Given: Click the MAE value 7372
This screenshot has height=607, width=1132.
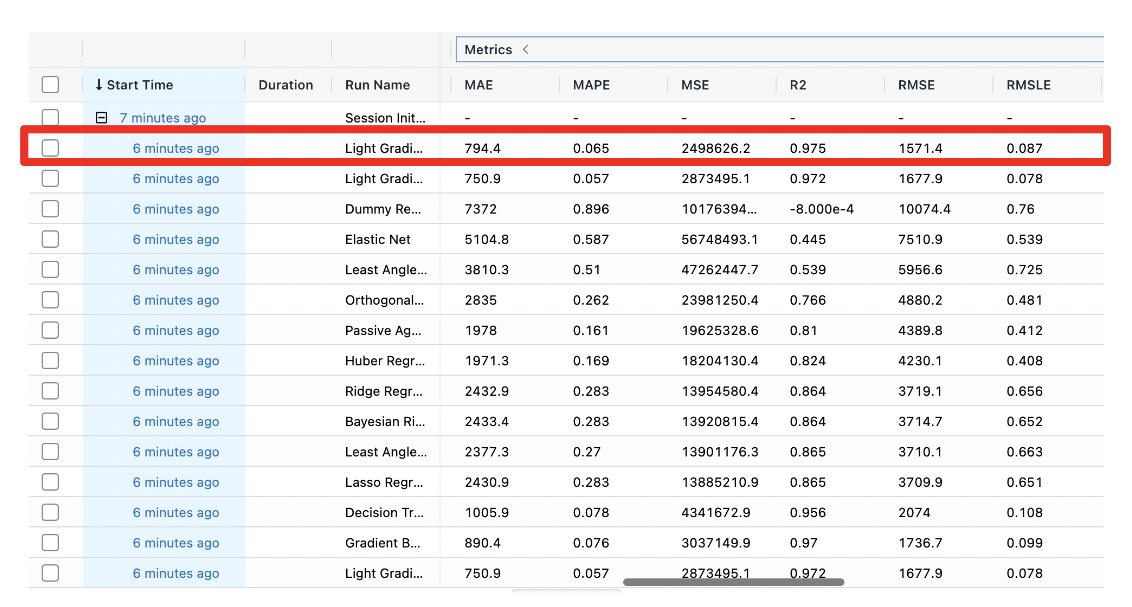Looking at the screenshot, I should 480,209.
